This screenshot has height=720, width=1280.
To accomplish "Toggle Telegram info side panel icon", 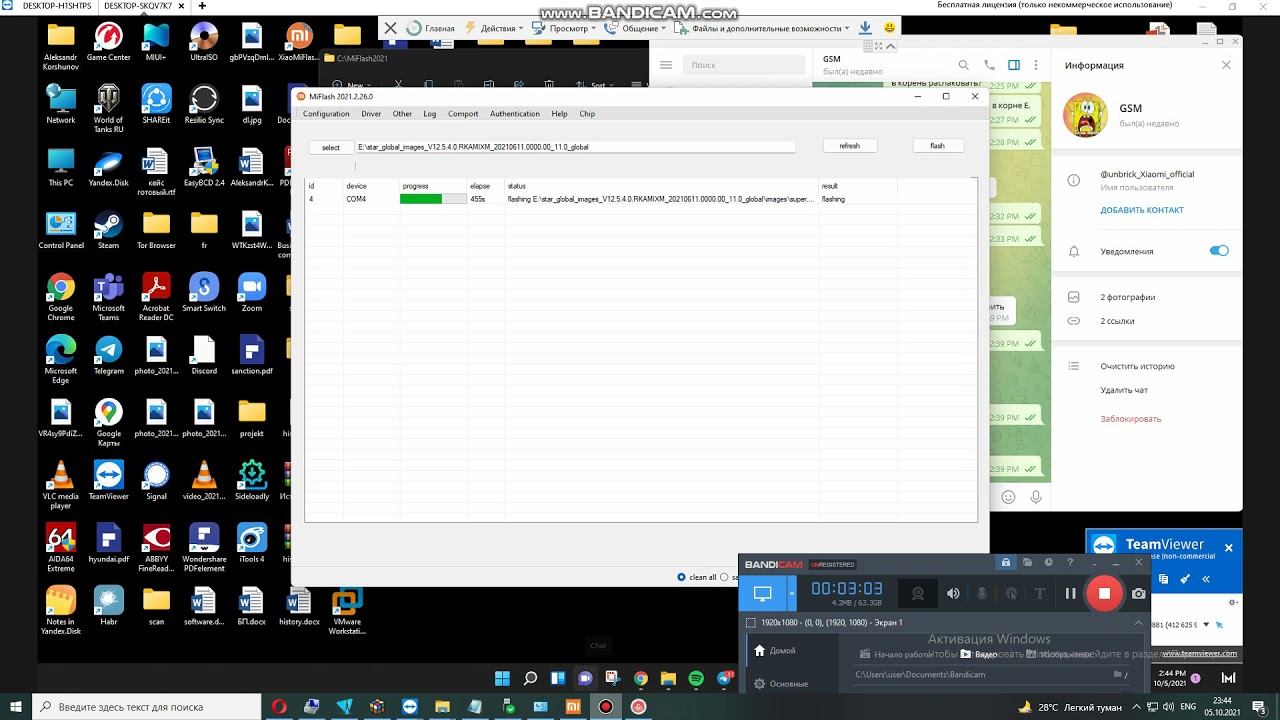I will [1014, 65].
